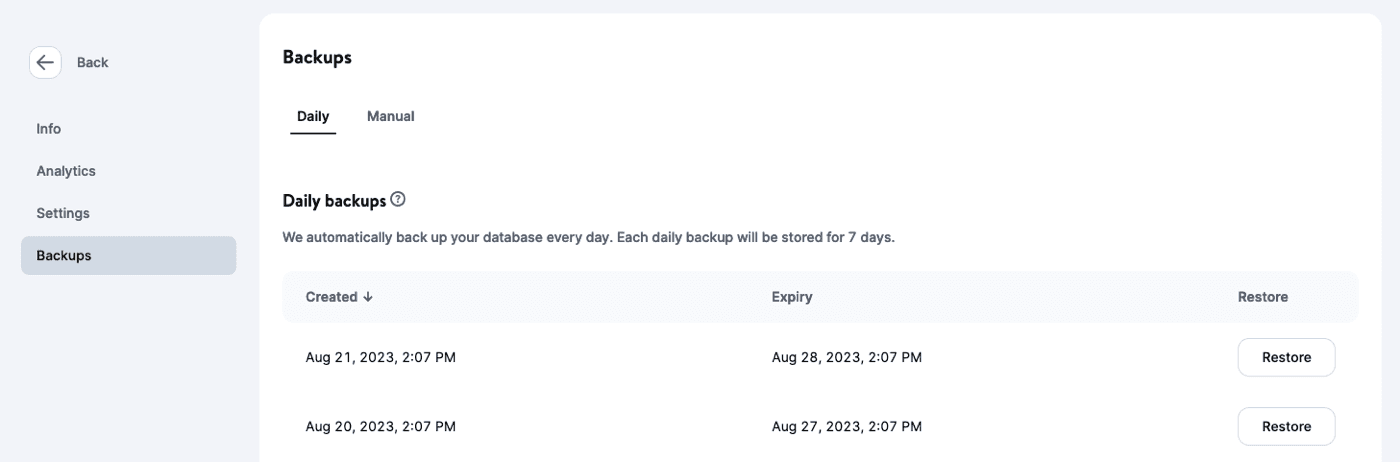Open the Info section in sidebar

click(x=49, y=129)
